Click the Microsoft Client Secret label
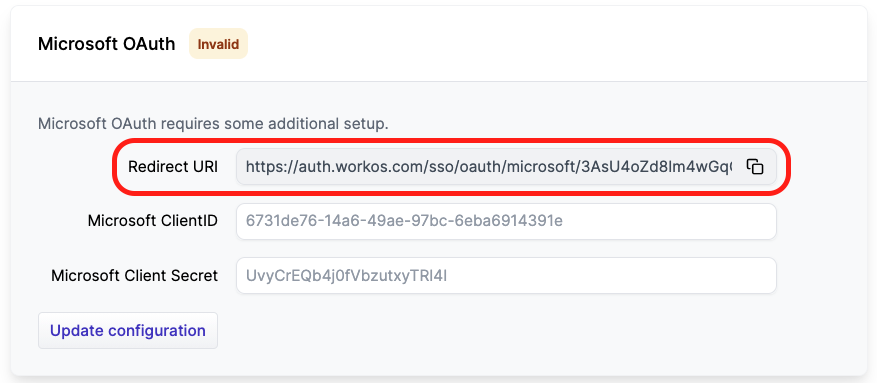The width and height of the screenshot is (877, 383). pyautogui.click(x=134, y=275)
